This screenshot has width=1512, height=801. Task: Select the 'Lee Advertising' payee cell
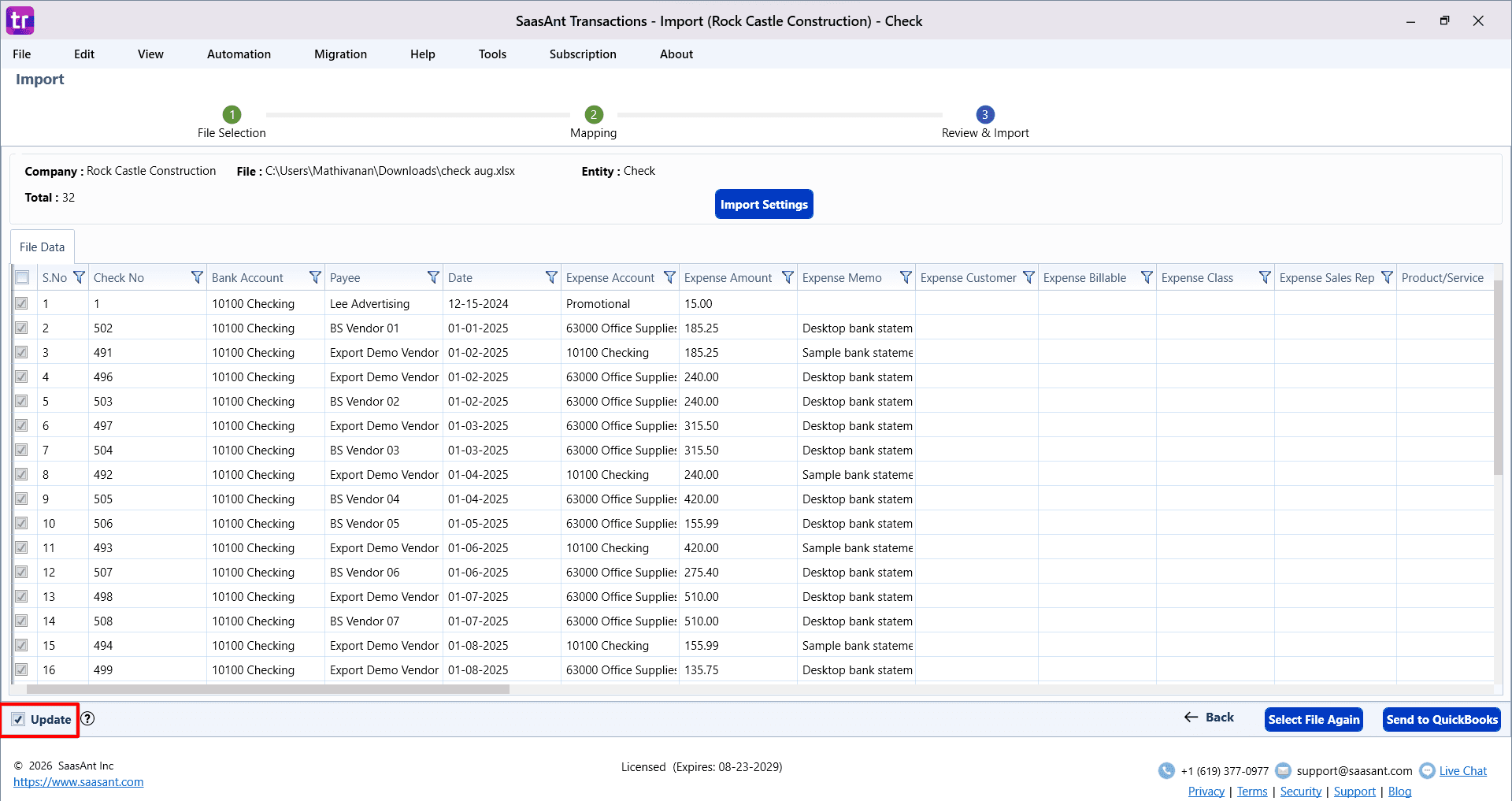pos(384,303)
